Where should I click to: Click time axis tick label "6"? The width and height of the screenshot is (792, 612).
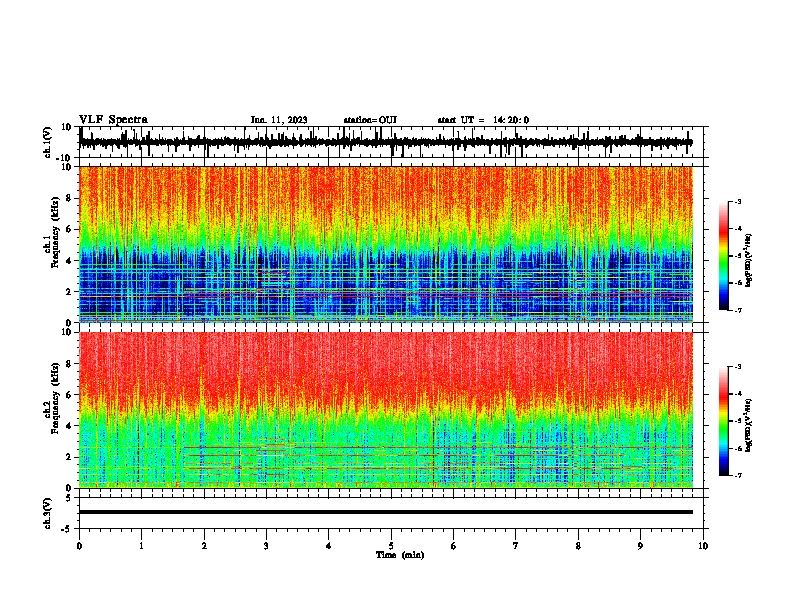tap(454, 546)
